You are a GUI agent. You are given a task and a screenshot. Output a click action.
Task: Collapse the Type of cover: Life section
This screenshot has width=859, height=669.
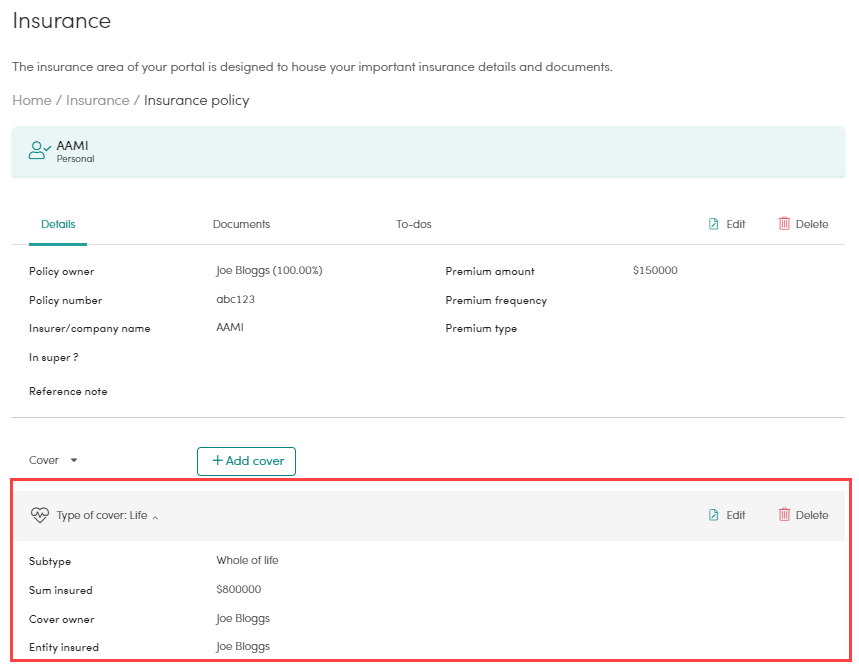(x=155, y=517)
